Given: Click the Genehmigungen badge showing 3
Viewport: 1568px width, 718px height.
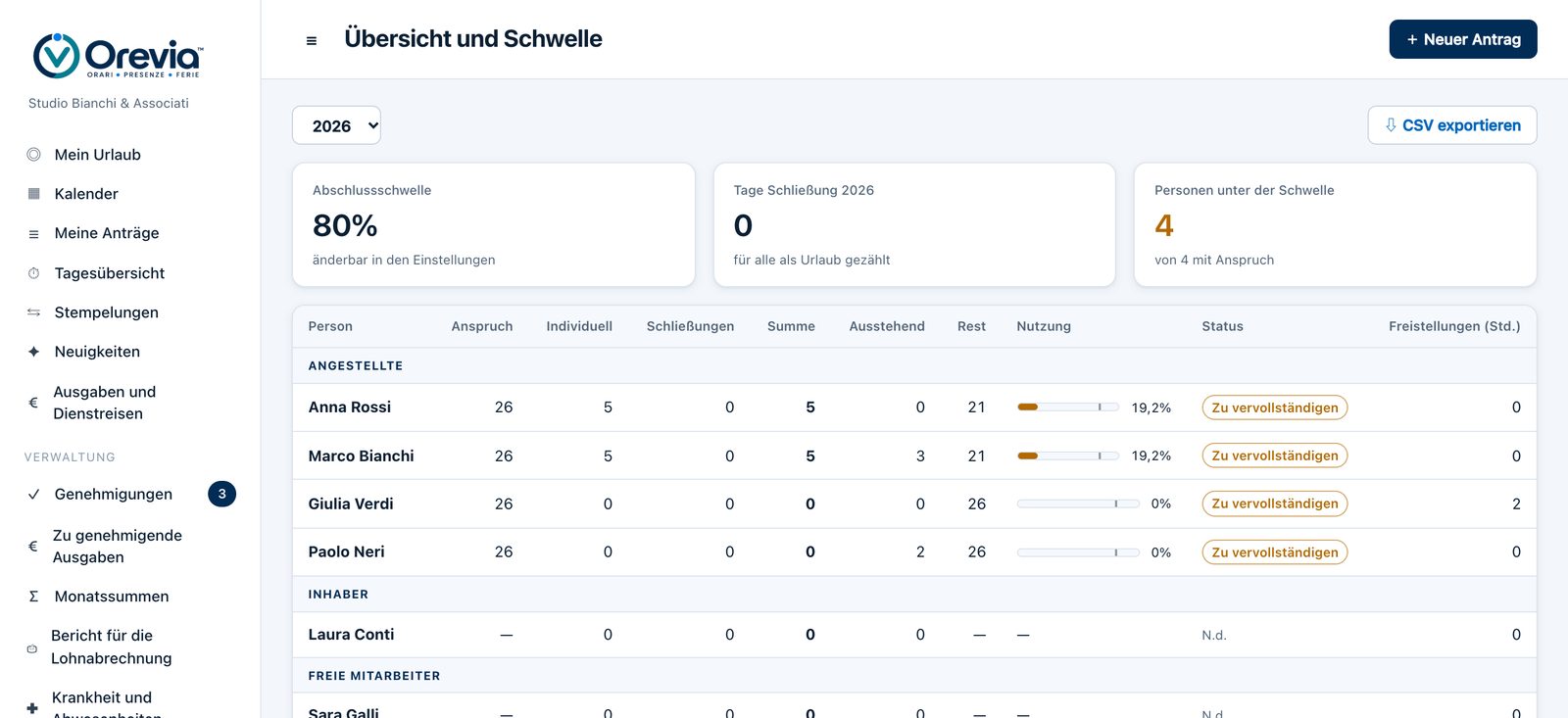Looking at the screenshot, I should click(221, 494).
